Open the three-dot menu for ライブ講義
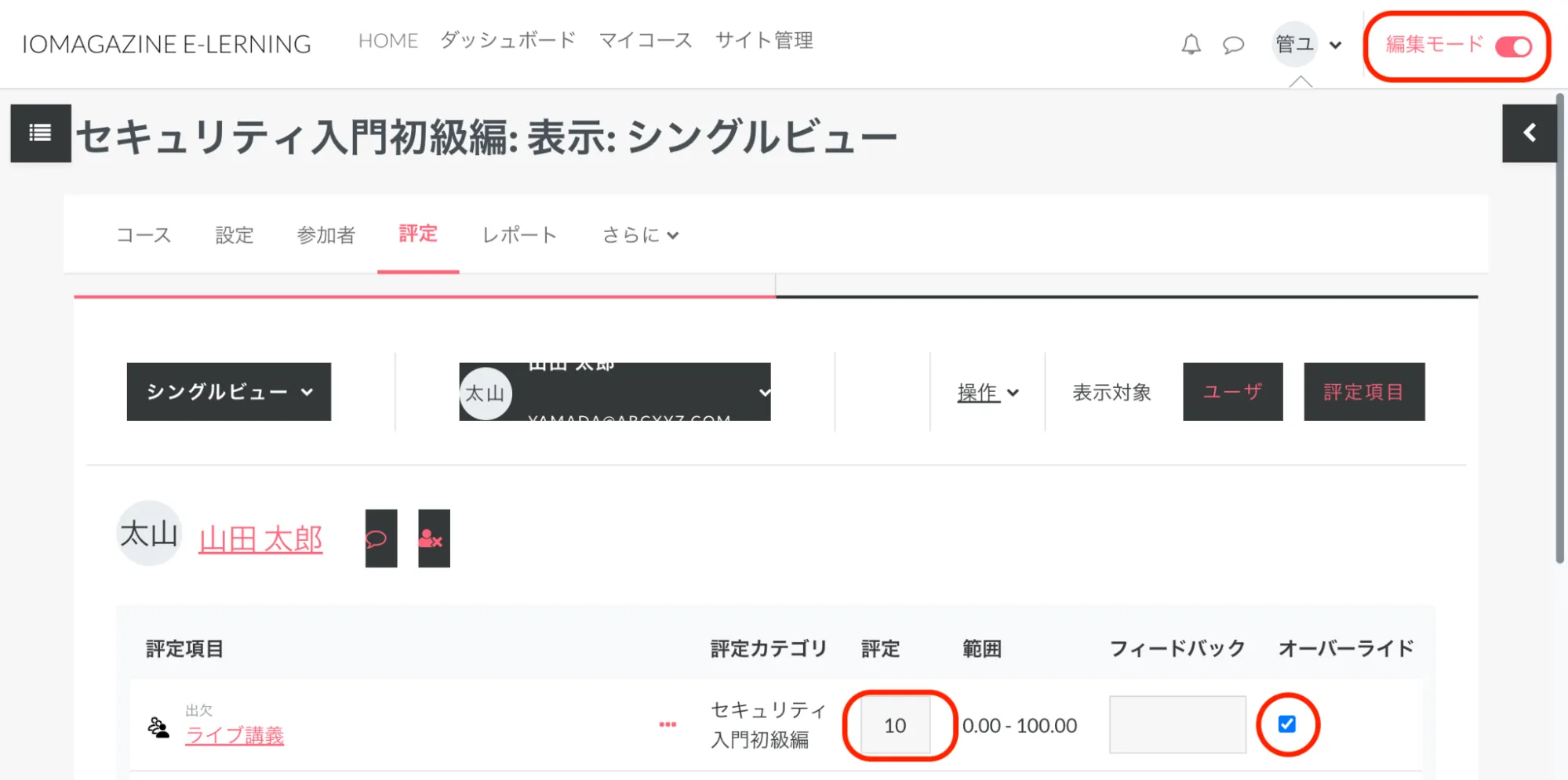Screen dimensions: 1568x780 668,724
